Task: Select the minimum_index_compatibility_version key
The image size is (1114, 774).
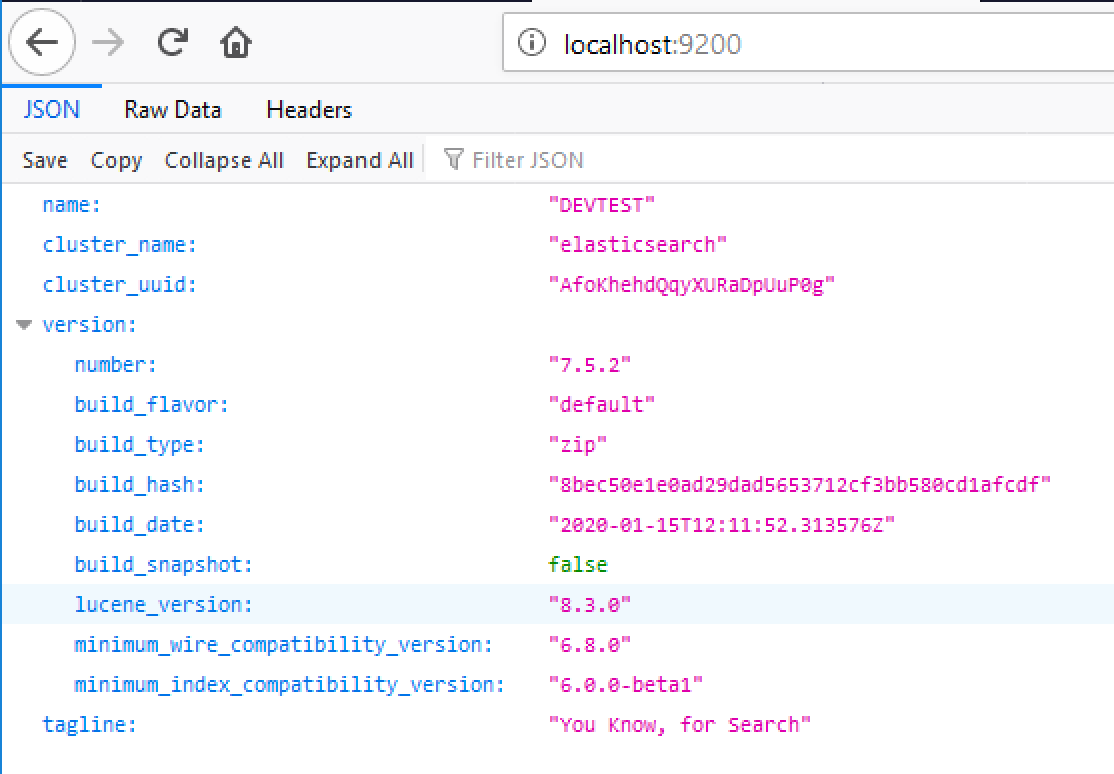Action: 289,684
